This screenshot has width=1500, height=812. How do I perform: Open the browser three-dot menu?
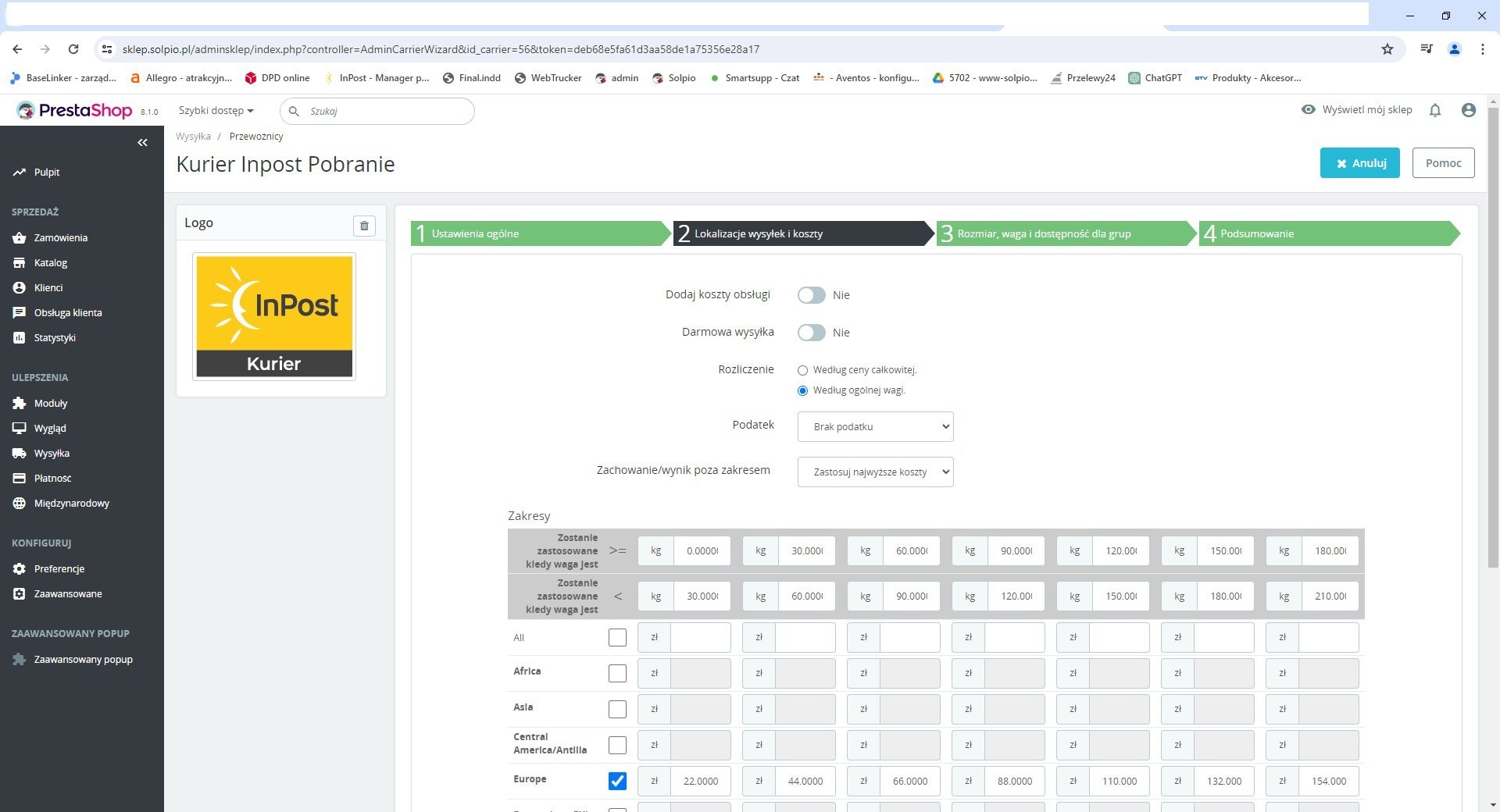[x=1483, y=49]
